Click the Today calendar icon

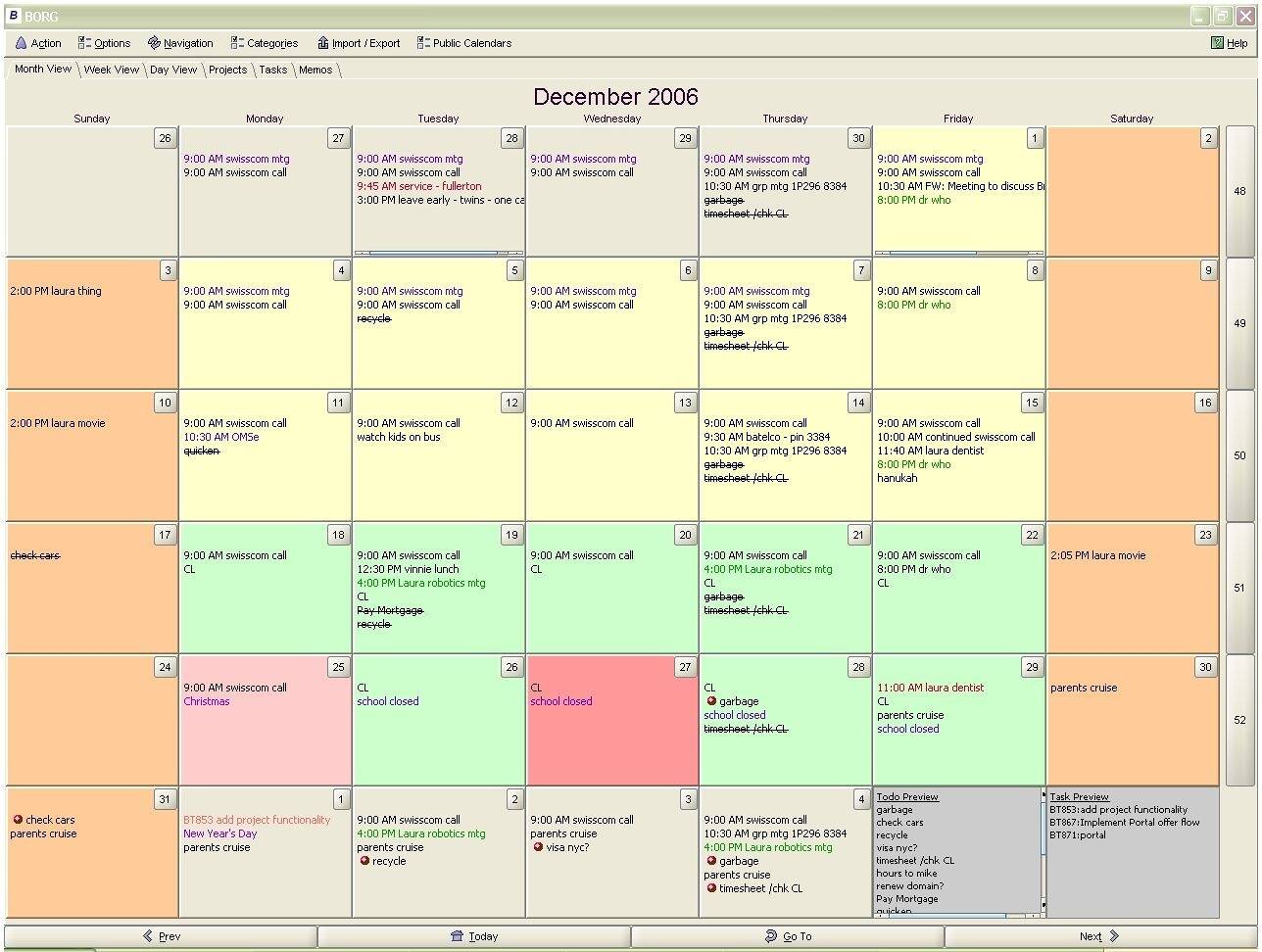click(x=457, y=936)
